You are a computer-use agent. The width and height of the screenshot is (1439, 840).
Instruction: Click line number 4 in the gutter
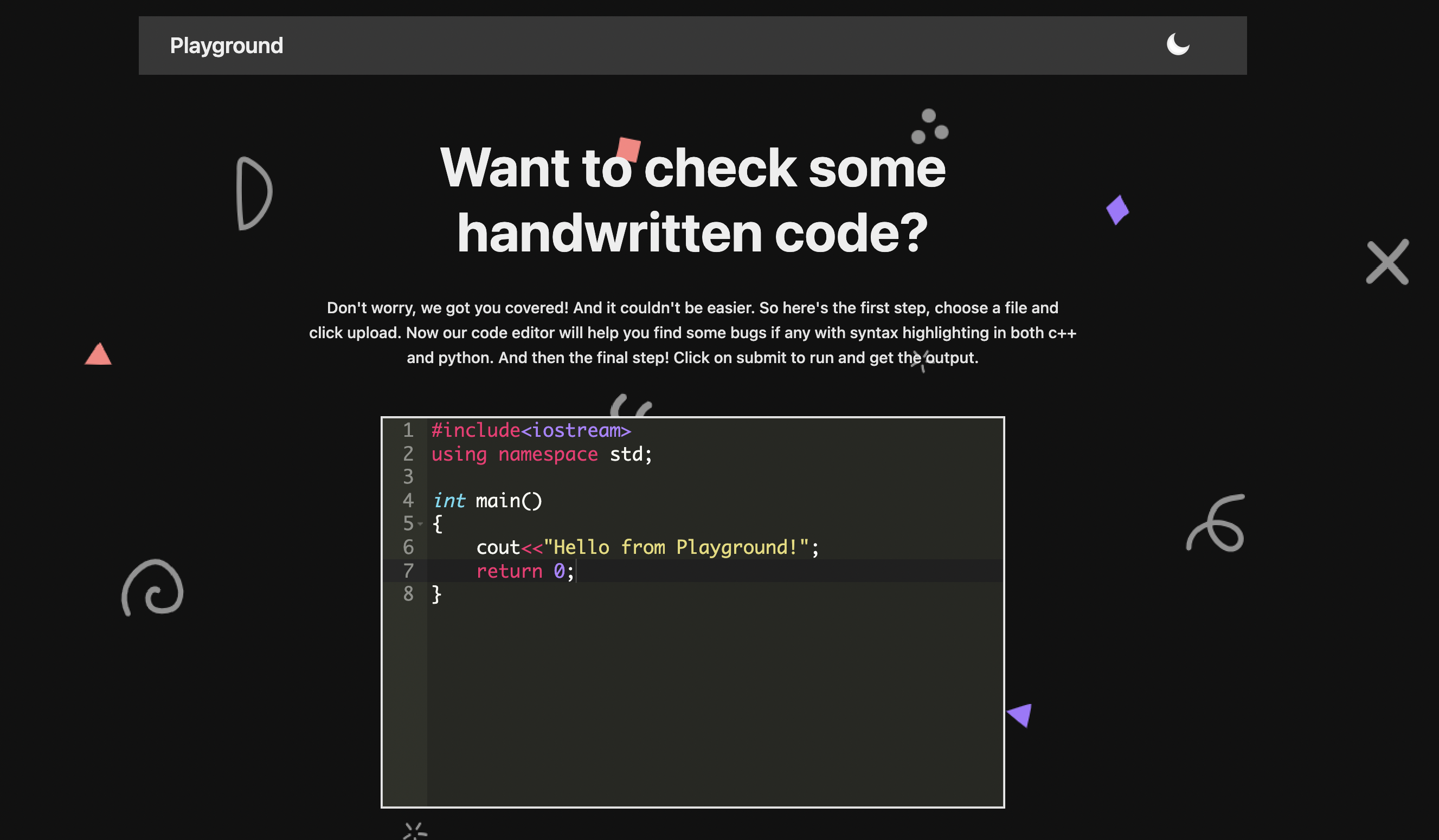tap(408, 500)
